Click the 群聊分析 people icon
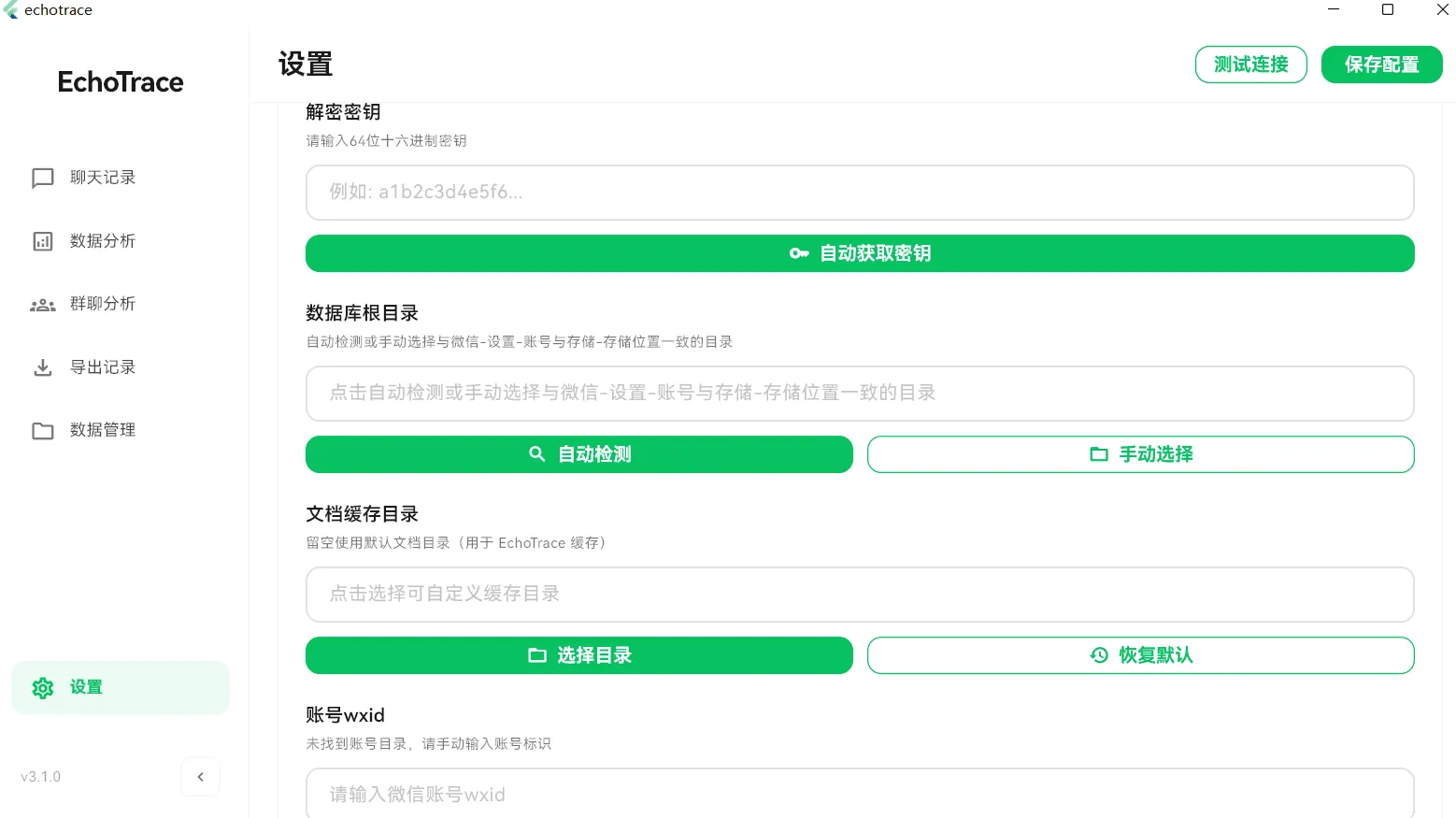Viewport: 1456px width, 818px height. pos(43,304)
